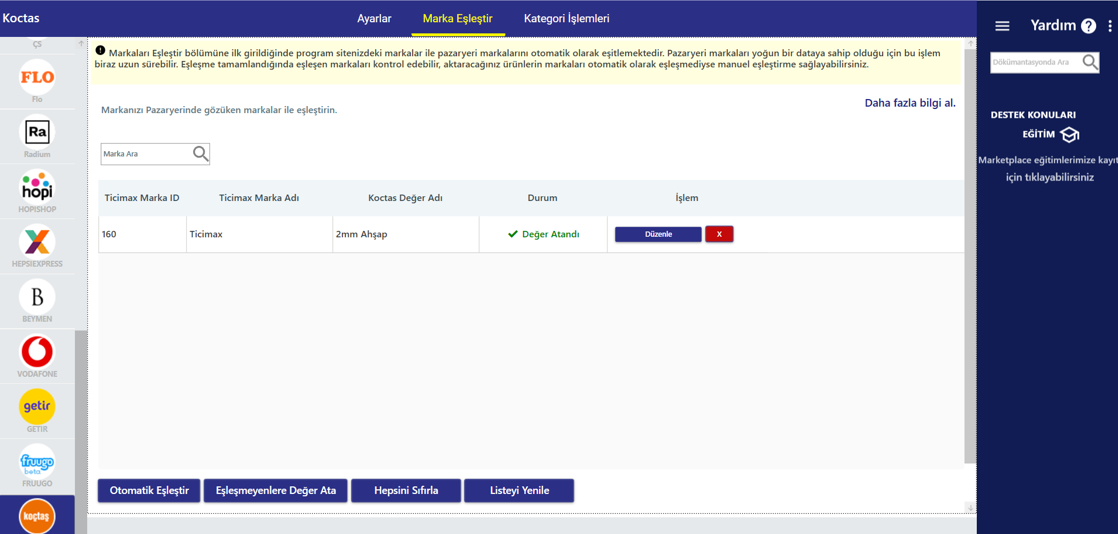1118x534 pixels.
Task: Click the Ticimax Marka Adı column header
Action: coord(258,197)
